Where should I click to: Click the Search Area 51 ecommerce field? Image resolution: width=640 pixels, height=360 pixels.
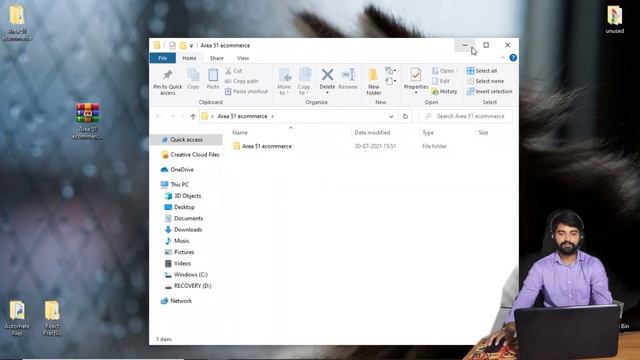pos(465,116)
